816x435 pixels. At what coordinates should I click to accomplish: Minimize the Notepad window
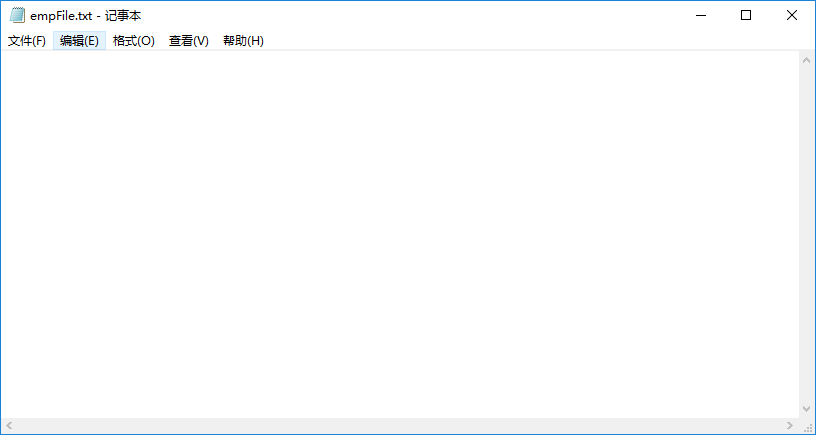point(700,16)
